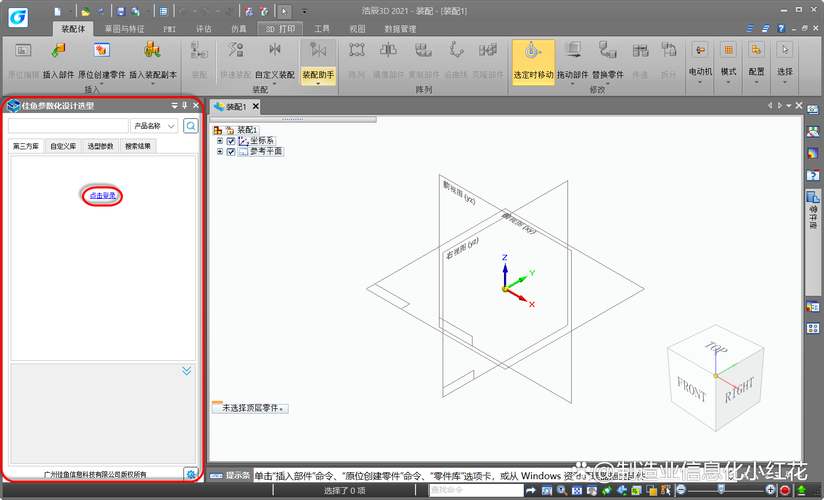This screenshot has height=500, width=824.
Task: Close the 装配1 document tab
Action: tap(255, 106)
